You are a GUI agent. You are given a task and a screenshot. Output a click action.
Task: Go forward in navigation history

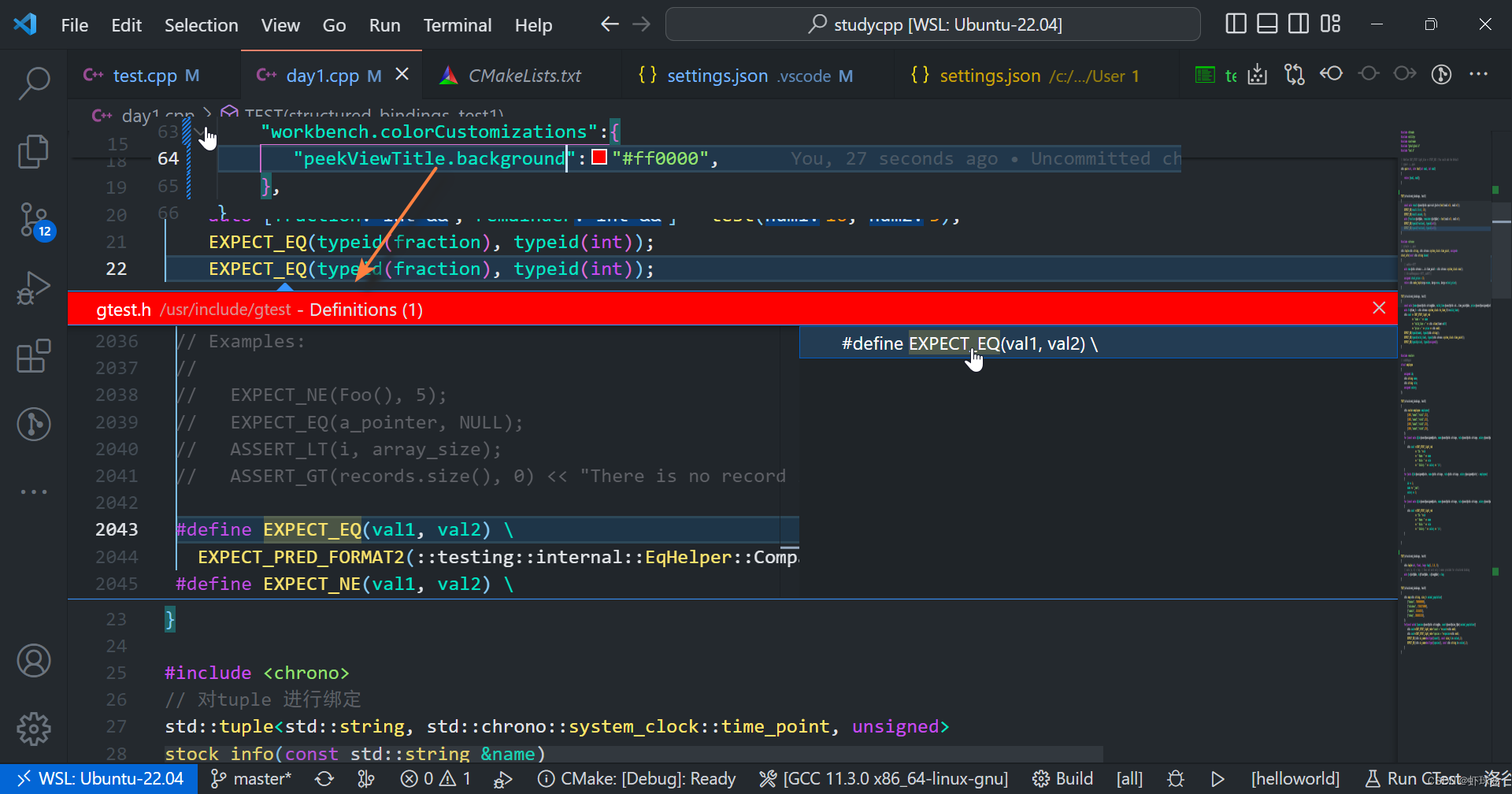[x=642, y=24]
